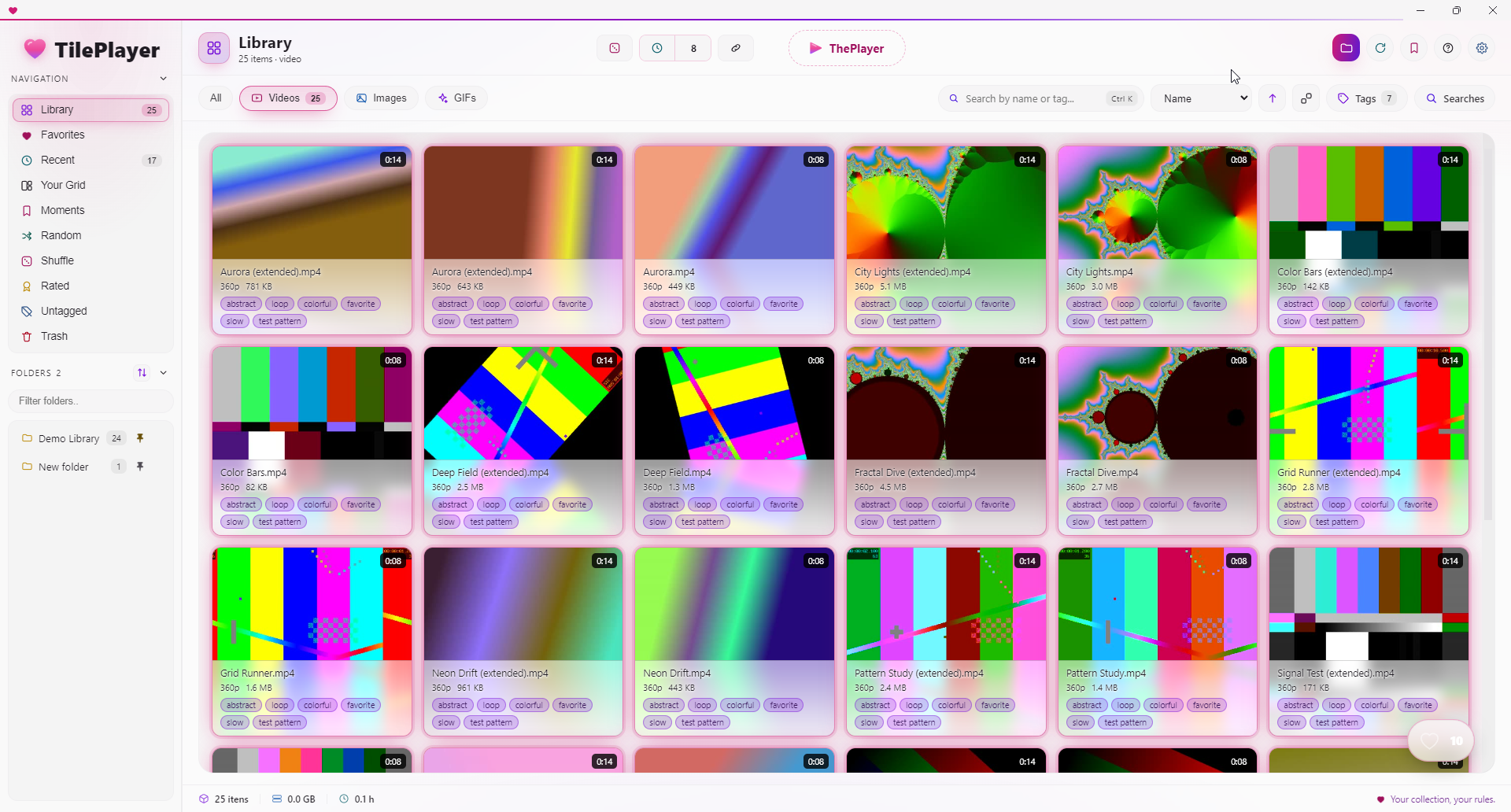Select the Videos filter chip
The width and height of the screenshot is (1511, 812).
[288, 98]
